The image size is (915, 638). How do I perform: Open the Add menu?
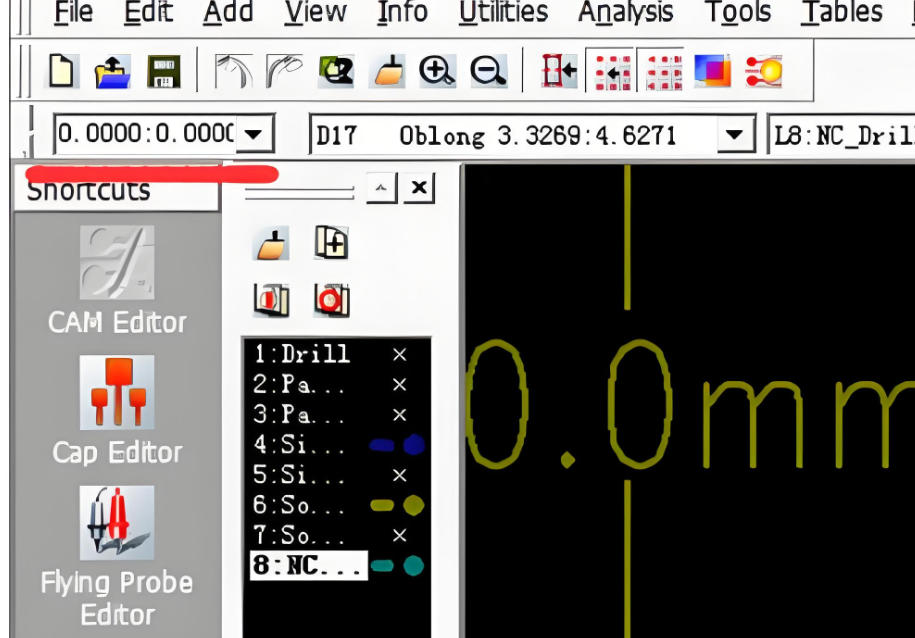click(228, 12)
